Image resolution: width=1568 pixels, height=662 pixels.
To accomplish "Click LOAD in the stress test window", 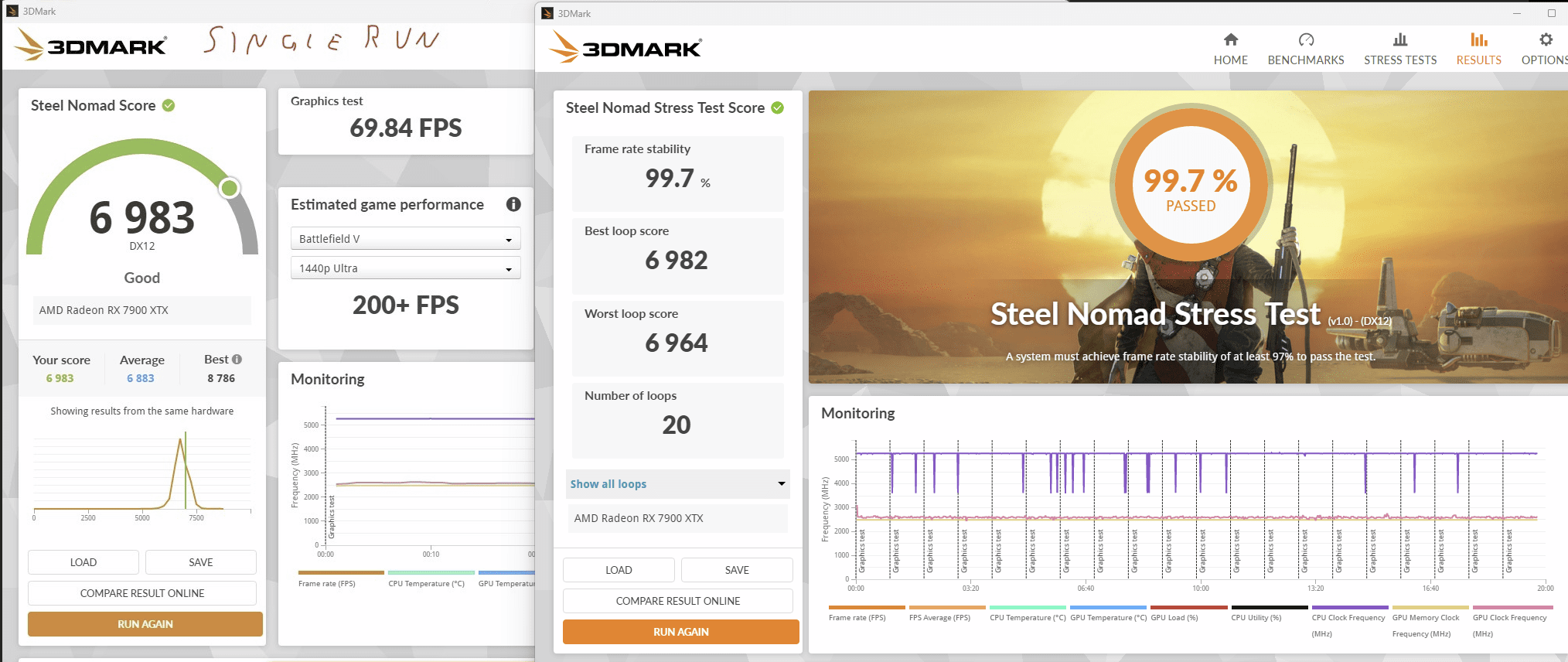I will click(x=619, y=570).
